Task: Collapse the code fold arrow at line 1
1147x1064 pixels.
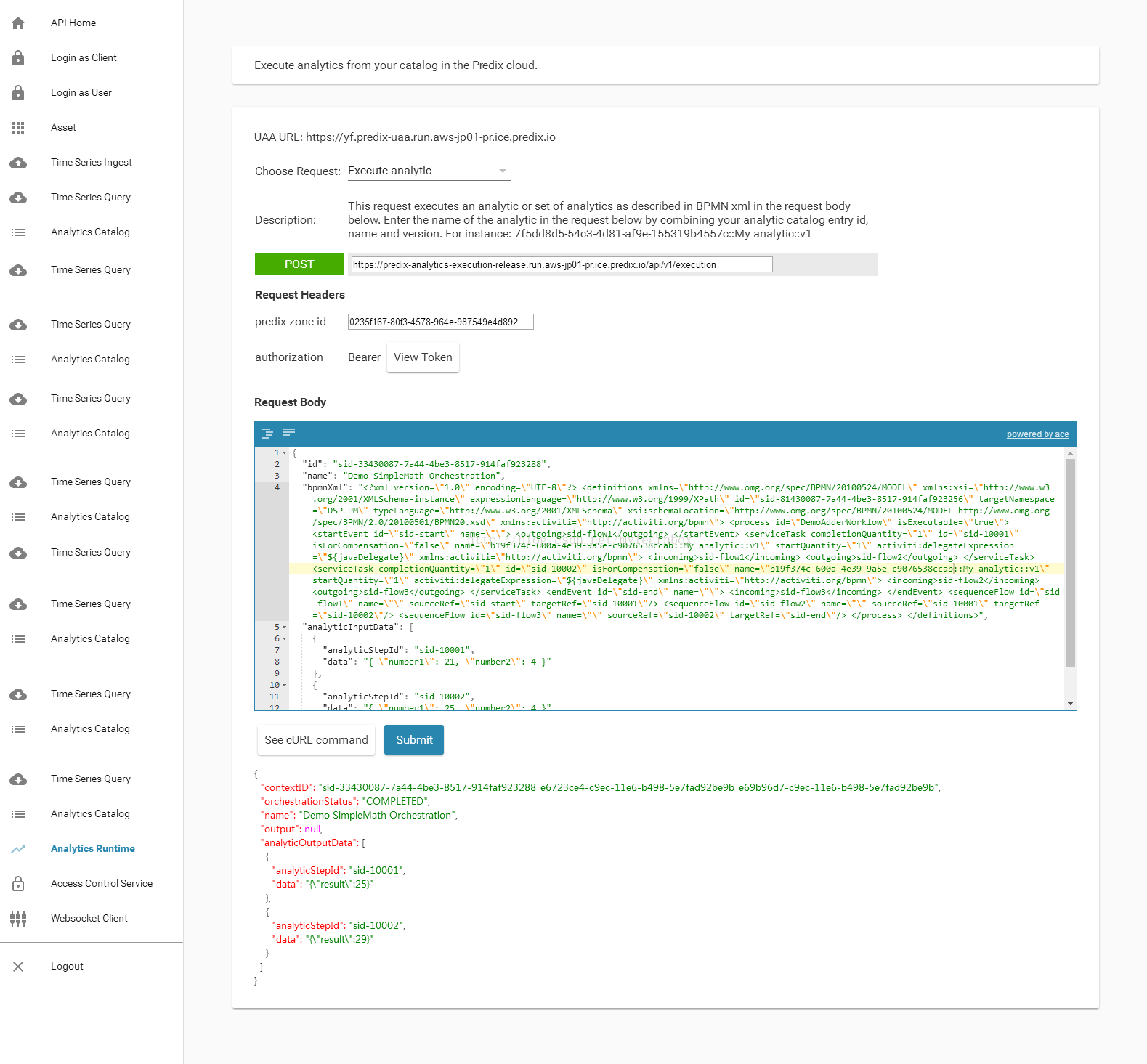Action: [x=285, y=452]
